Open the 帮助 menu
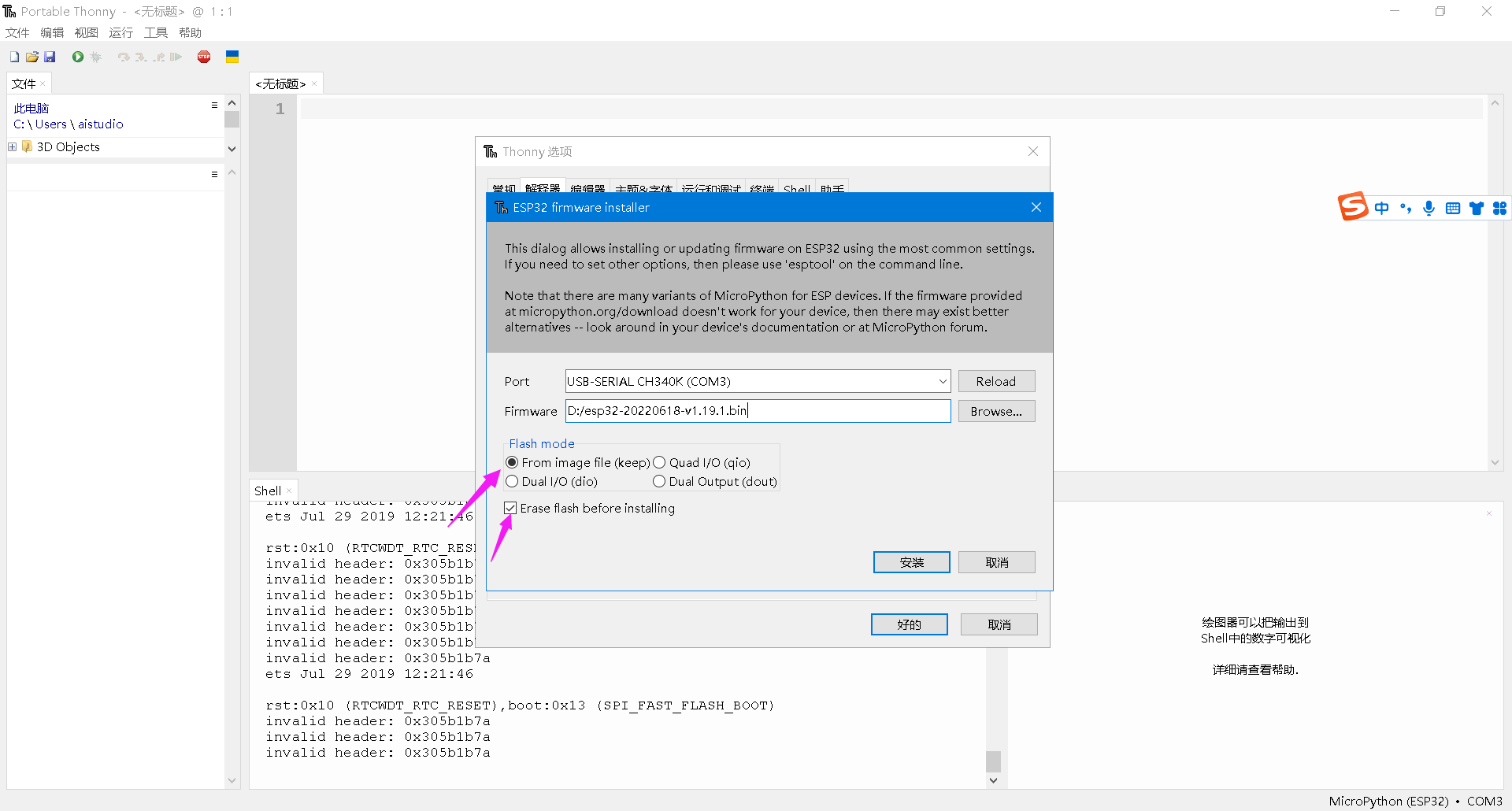Screen dimensions: 1512x811 pos(191,32)
